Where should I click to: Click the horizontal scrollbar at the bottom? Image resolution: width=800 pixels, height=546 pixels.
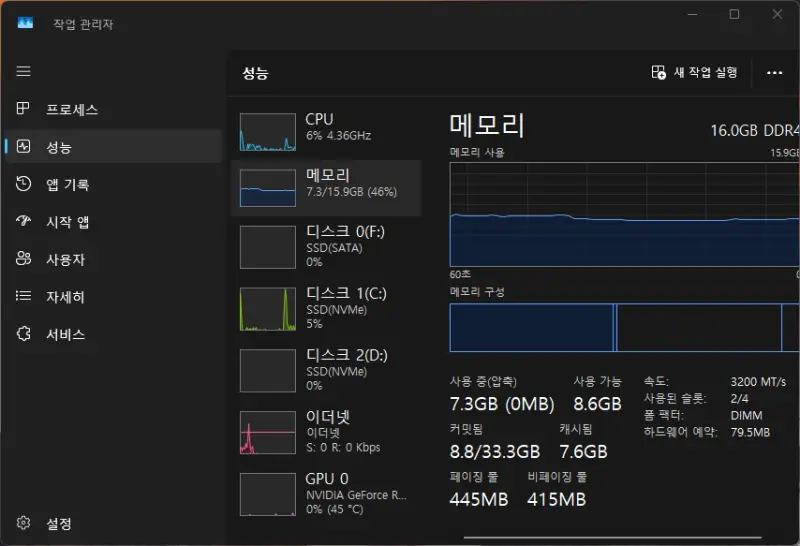coord(612,537)
